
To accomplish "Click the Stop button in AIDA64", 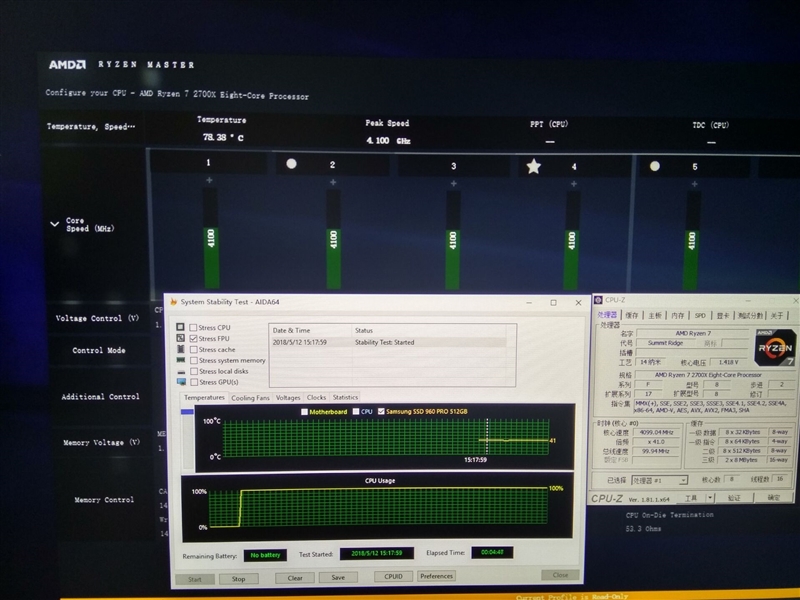I will [x=238, y=579].
